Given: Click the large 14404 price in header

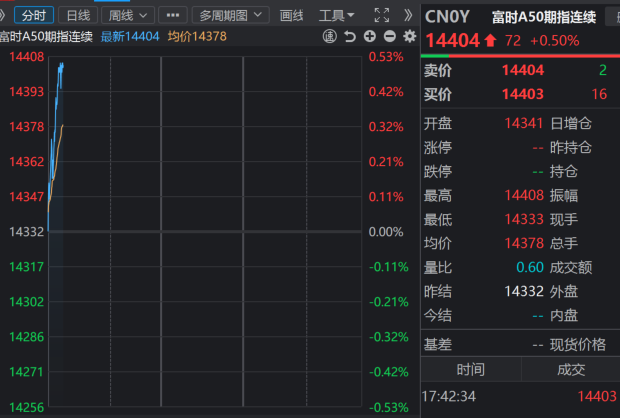Looking at the screenshot, I should pos(452,40).
